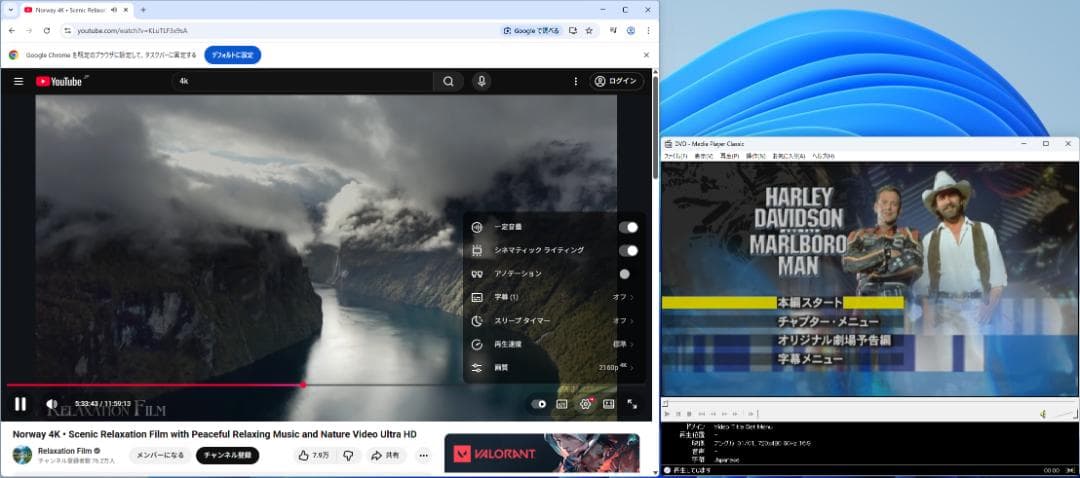
Task: Close YouTube player settings gear
Action: 585,404
